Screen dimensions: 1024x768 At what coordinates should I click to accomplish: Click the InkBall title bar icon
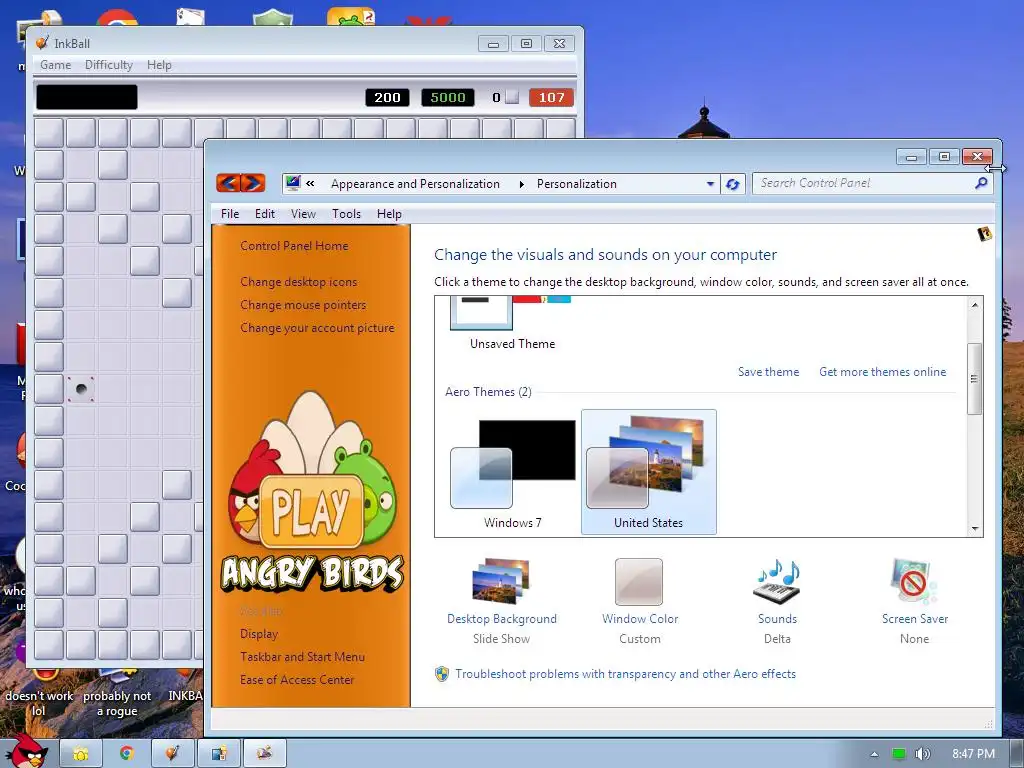(x=42, y=43)
